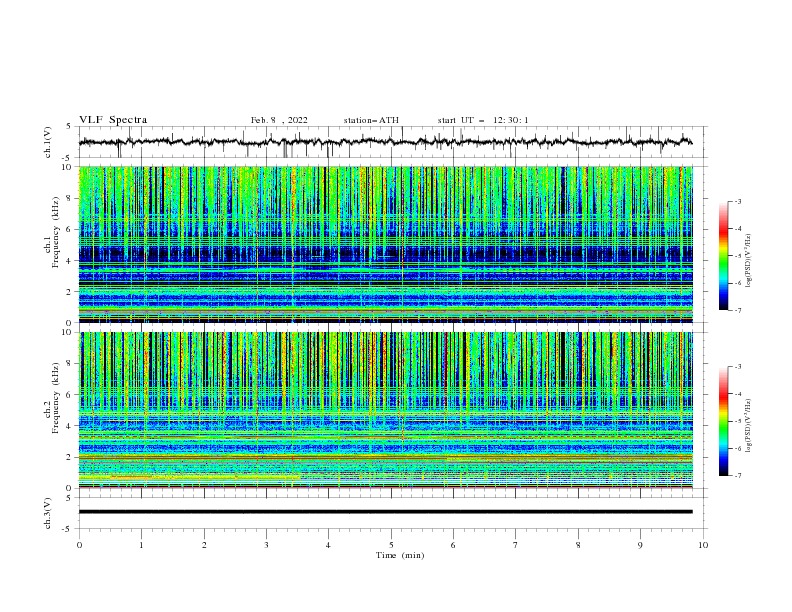Click ch.2 "Frequency (kHz)" axis label

pos(56,398)
